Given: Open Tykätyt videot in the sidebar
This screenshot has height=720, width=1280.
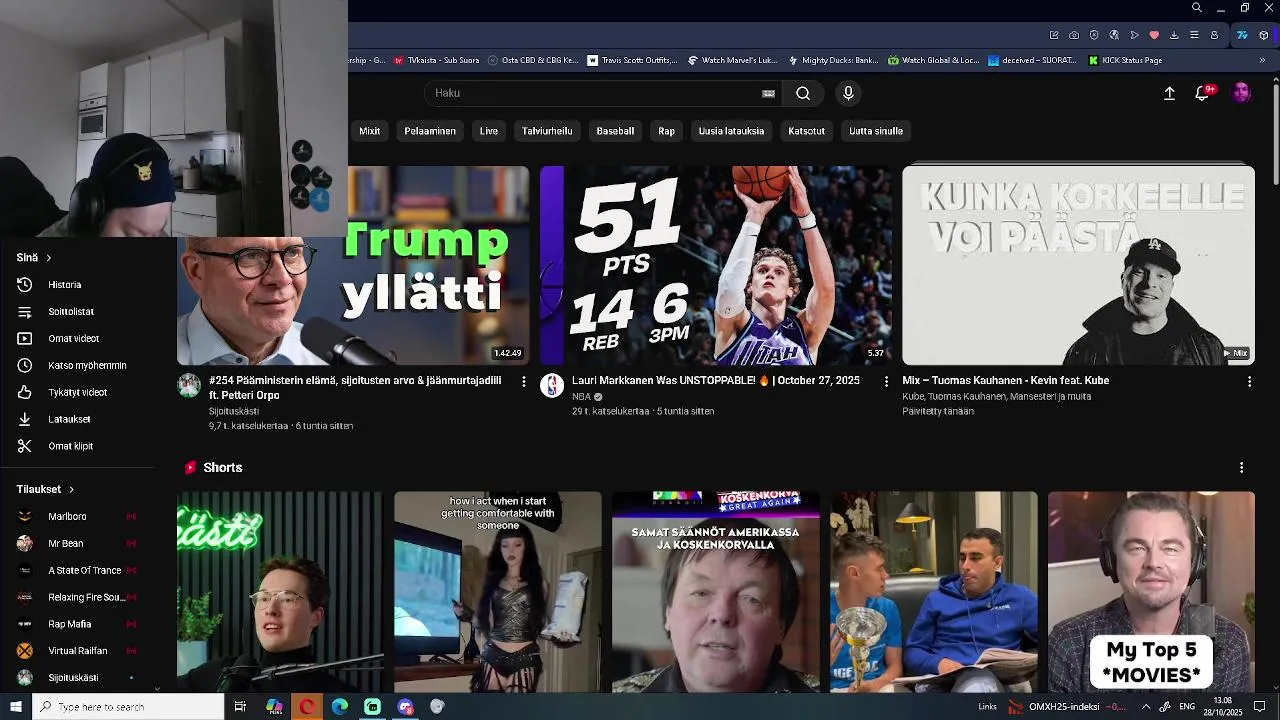Looking at the screenshot, I should point(75,393).
